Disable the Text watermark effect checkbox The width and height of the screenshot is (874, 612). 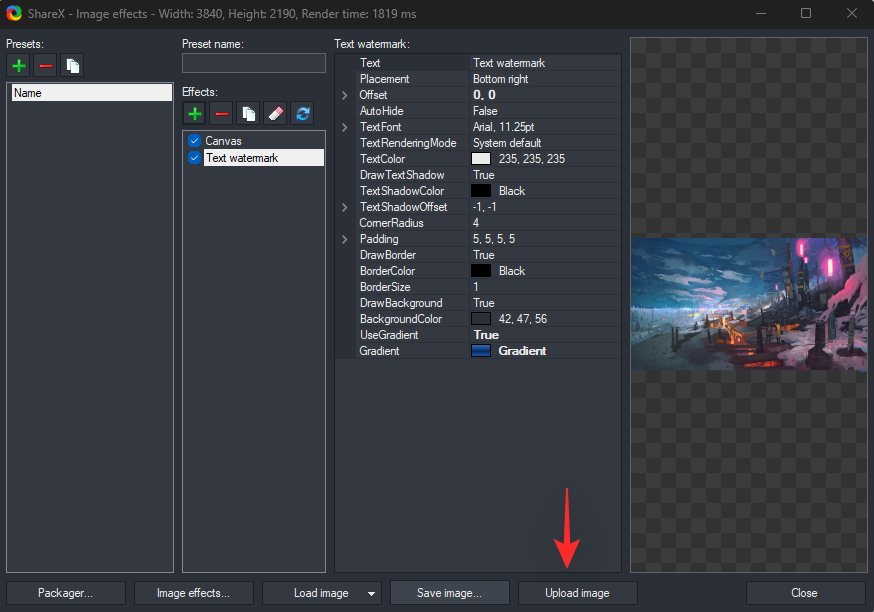tap(194, 157)
